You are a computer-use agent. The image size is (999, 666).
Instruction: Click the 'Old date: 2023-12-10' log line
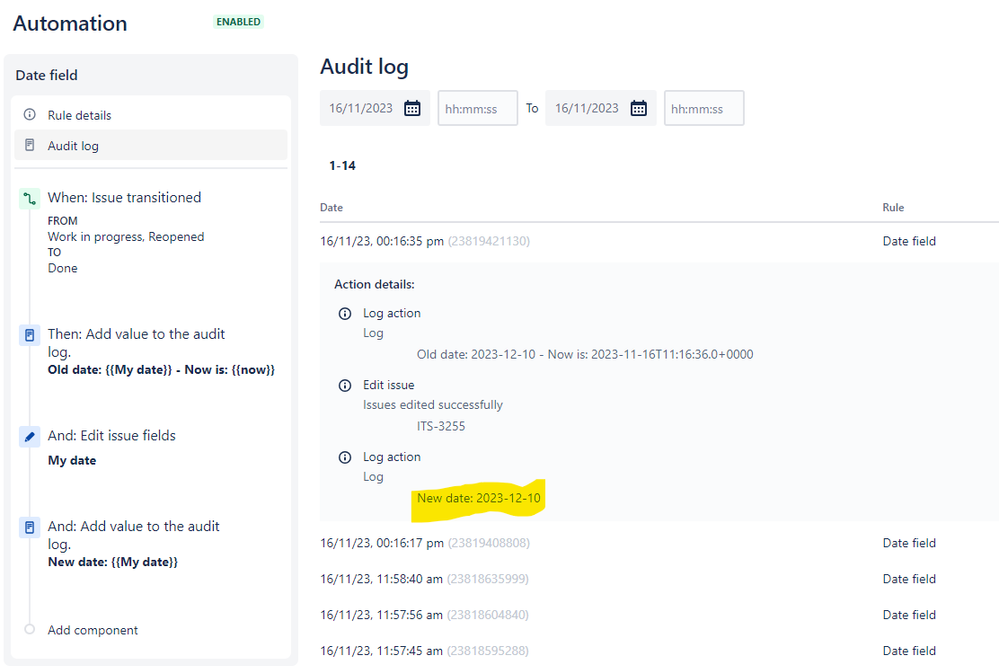coord(585,354)
